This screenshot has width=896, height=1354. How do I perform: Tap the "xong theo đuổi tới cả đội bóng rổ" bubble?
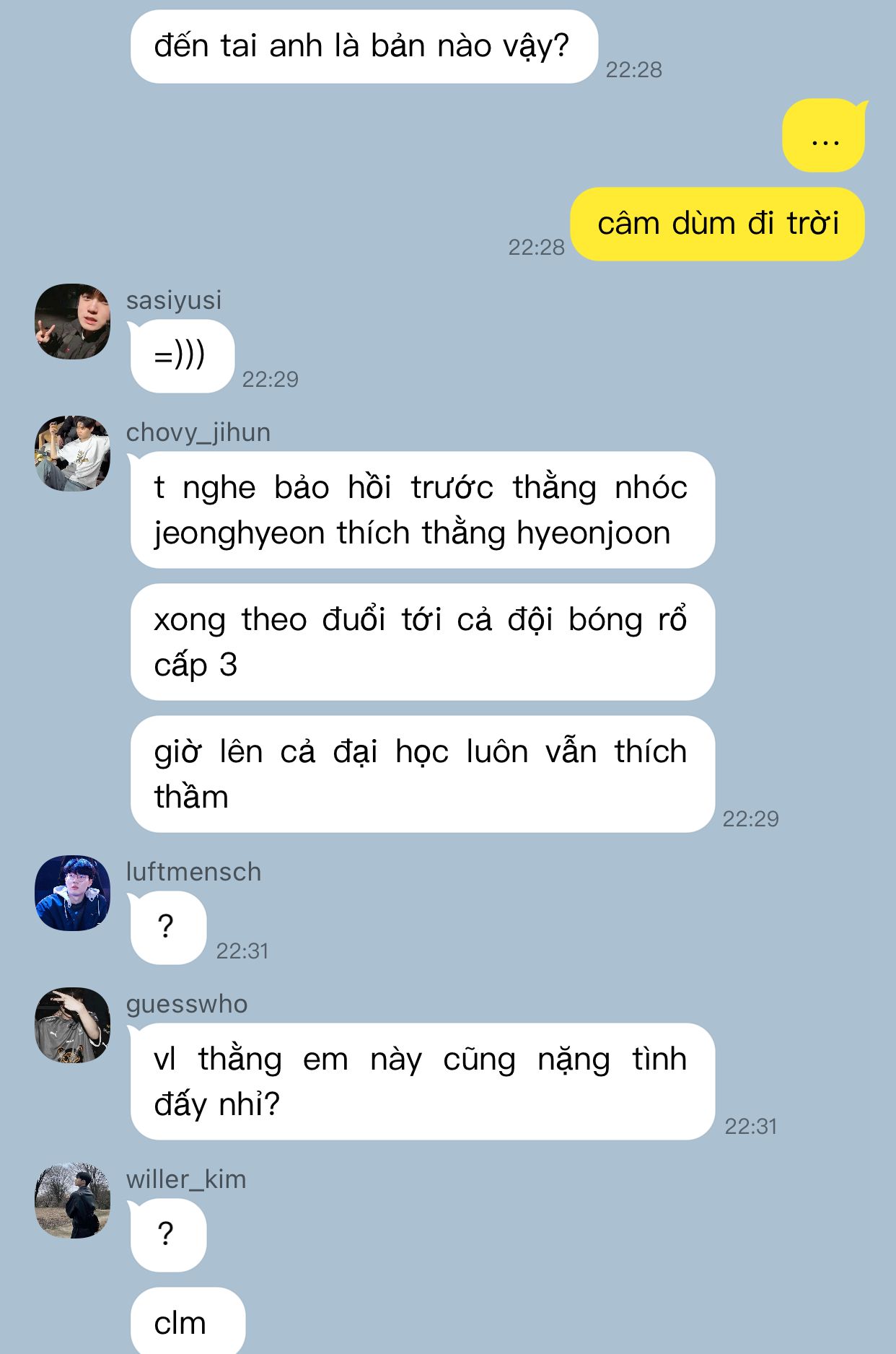coord(422,642)
